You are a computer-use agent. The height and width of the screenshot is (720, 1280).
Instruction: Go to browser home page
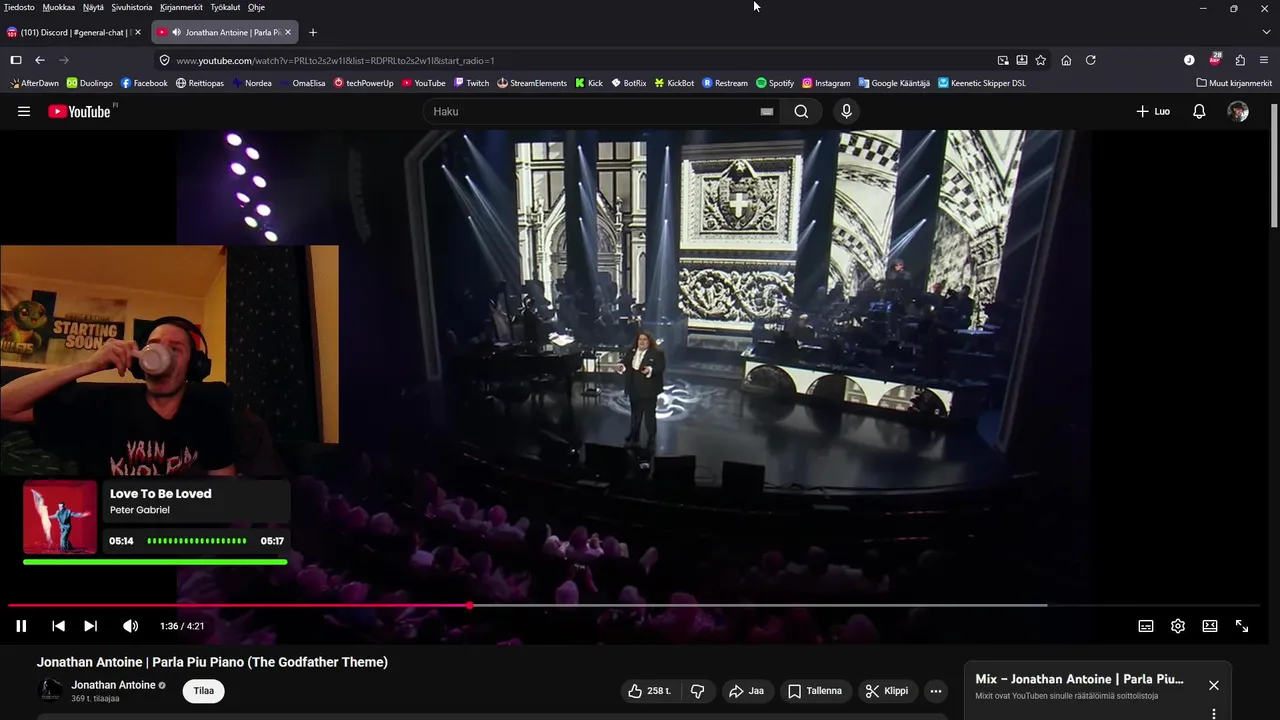pyautogui.click(x=1066, y=60)
